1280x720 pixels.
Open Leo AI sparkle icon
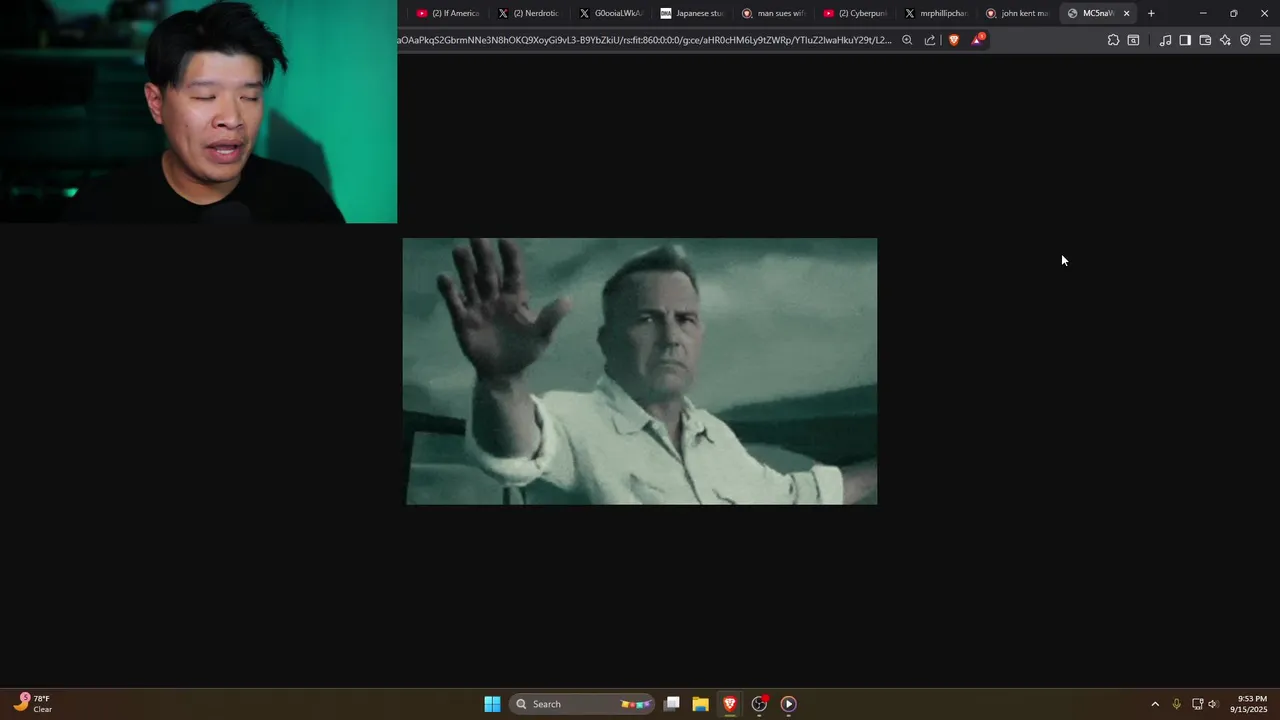click(1225, 40)
